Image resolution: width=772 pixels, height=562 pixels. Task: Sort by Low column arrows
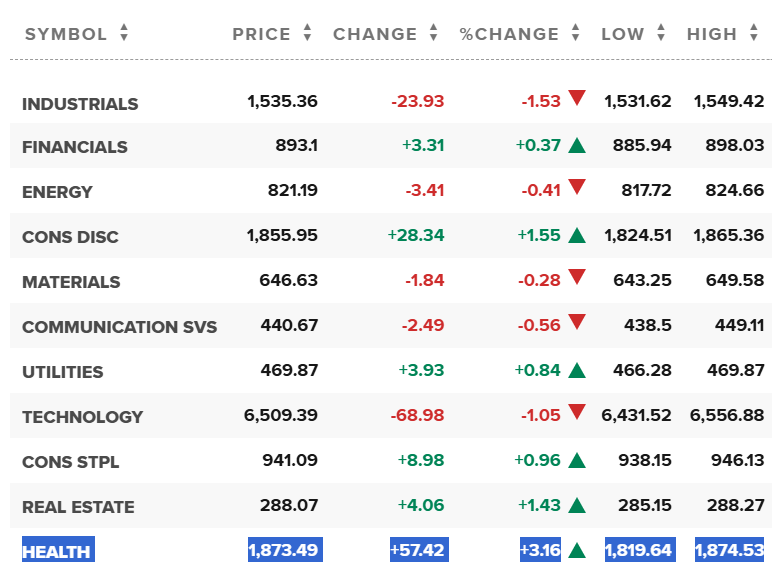(x=661, y=33)
